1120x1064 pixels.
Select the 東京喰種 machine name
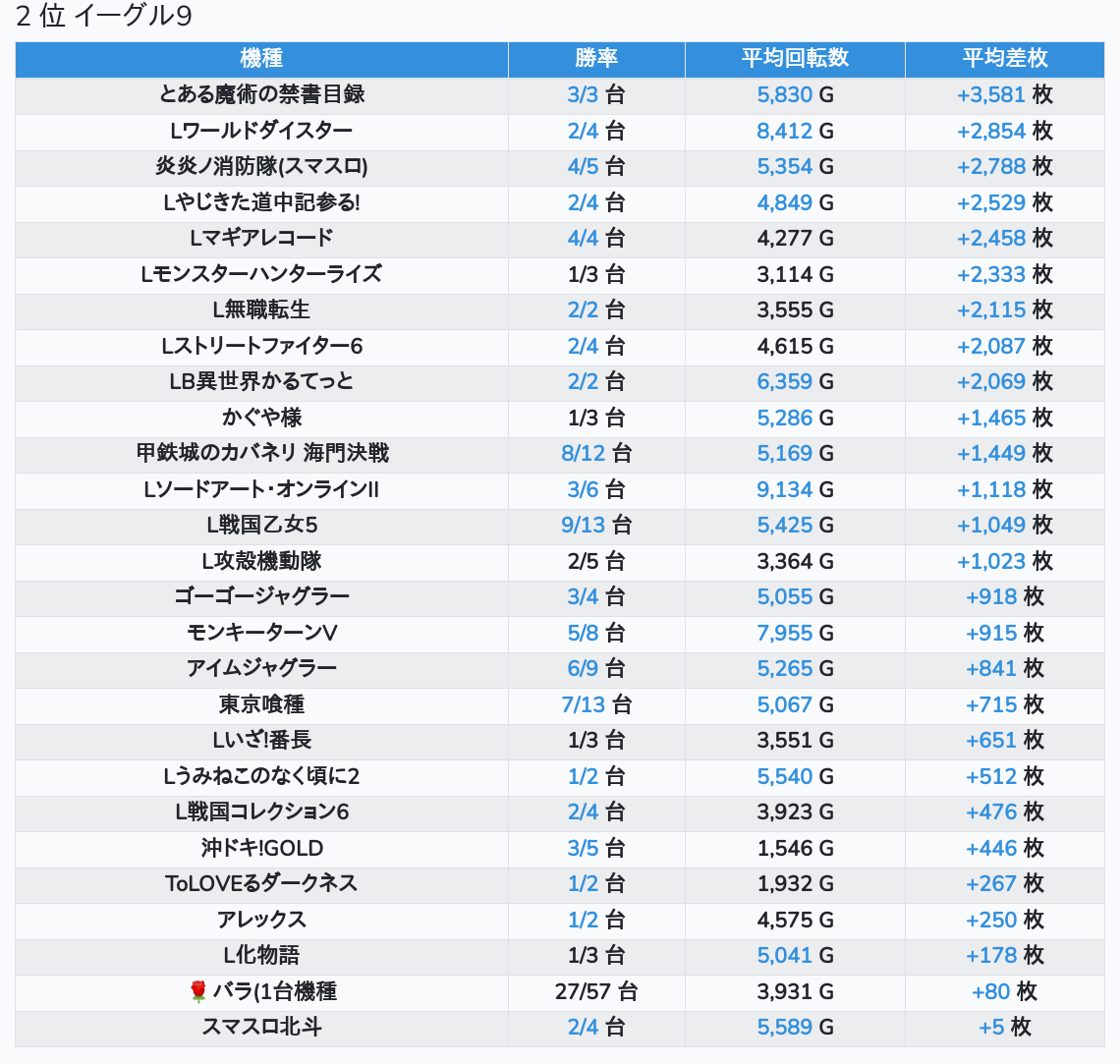261,705
